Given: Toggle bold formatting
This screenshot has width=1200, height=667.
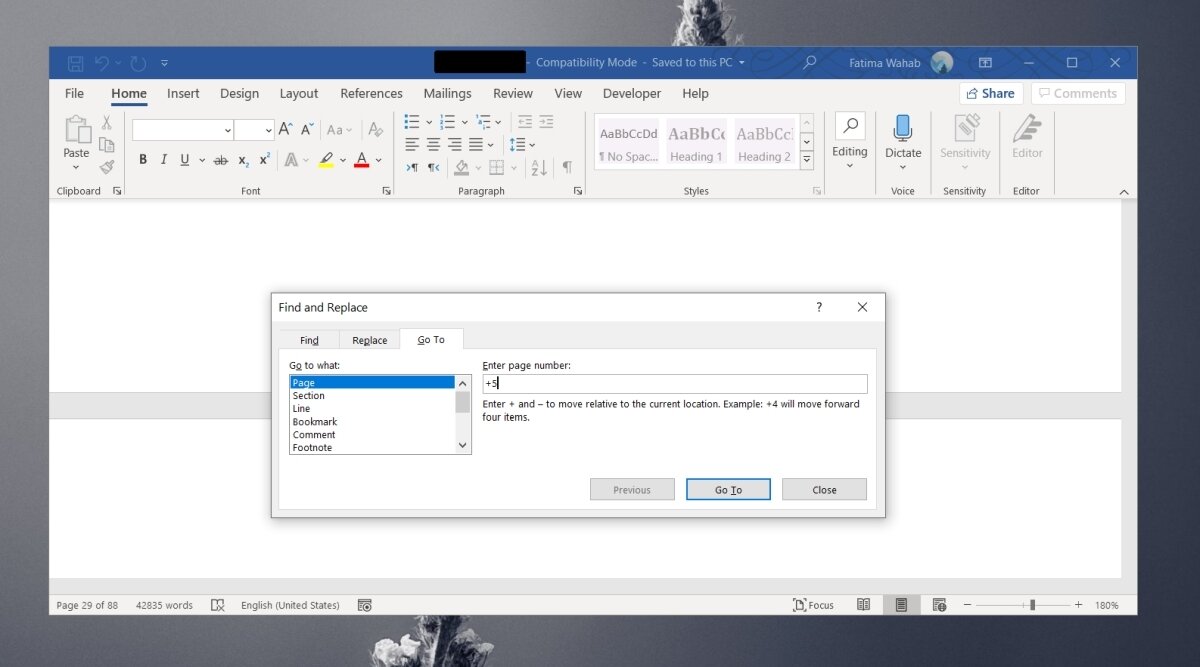Looking at the screenshot, I should tap(142, 160).
